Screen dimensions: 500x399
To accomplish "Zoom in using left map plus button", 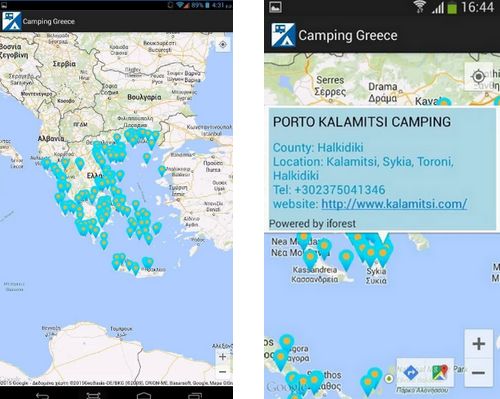I will click(222, 357).
